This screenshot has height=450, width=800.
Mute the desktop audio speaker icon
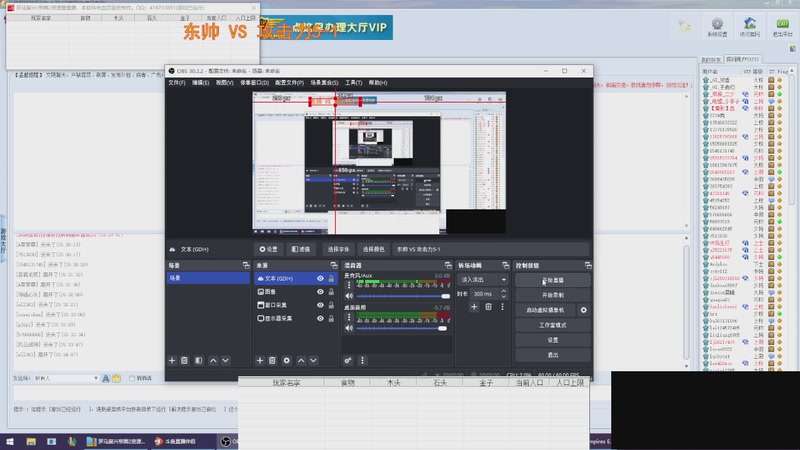[x=349, y=328]
